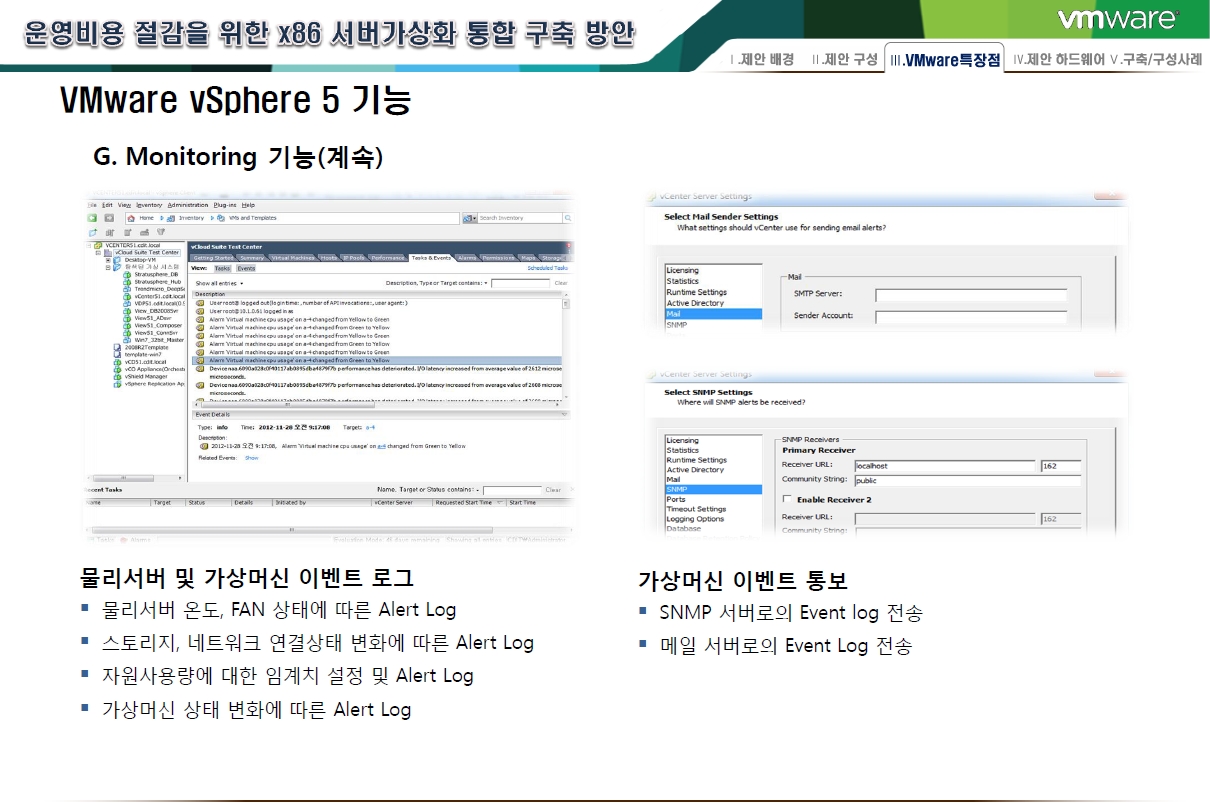Click the Show link beside Related Events

[252, 458]
